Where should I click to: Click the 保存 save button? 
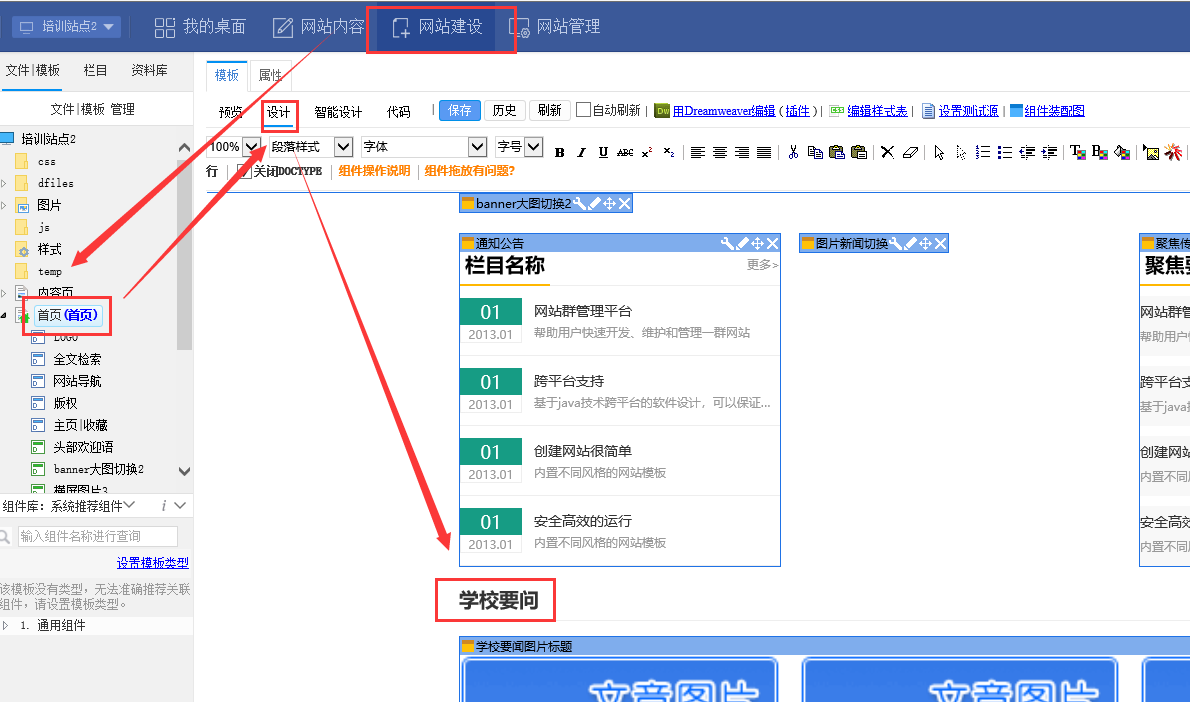pos(460,111)
